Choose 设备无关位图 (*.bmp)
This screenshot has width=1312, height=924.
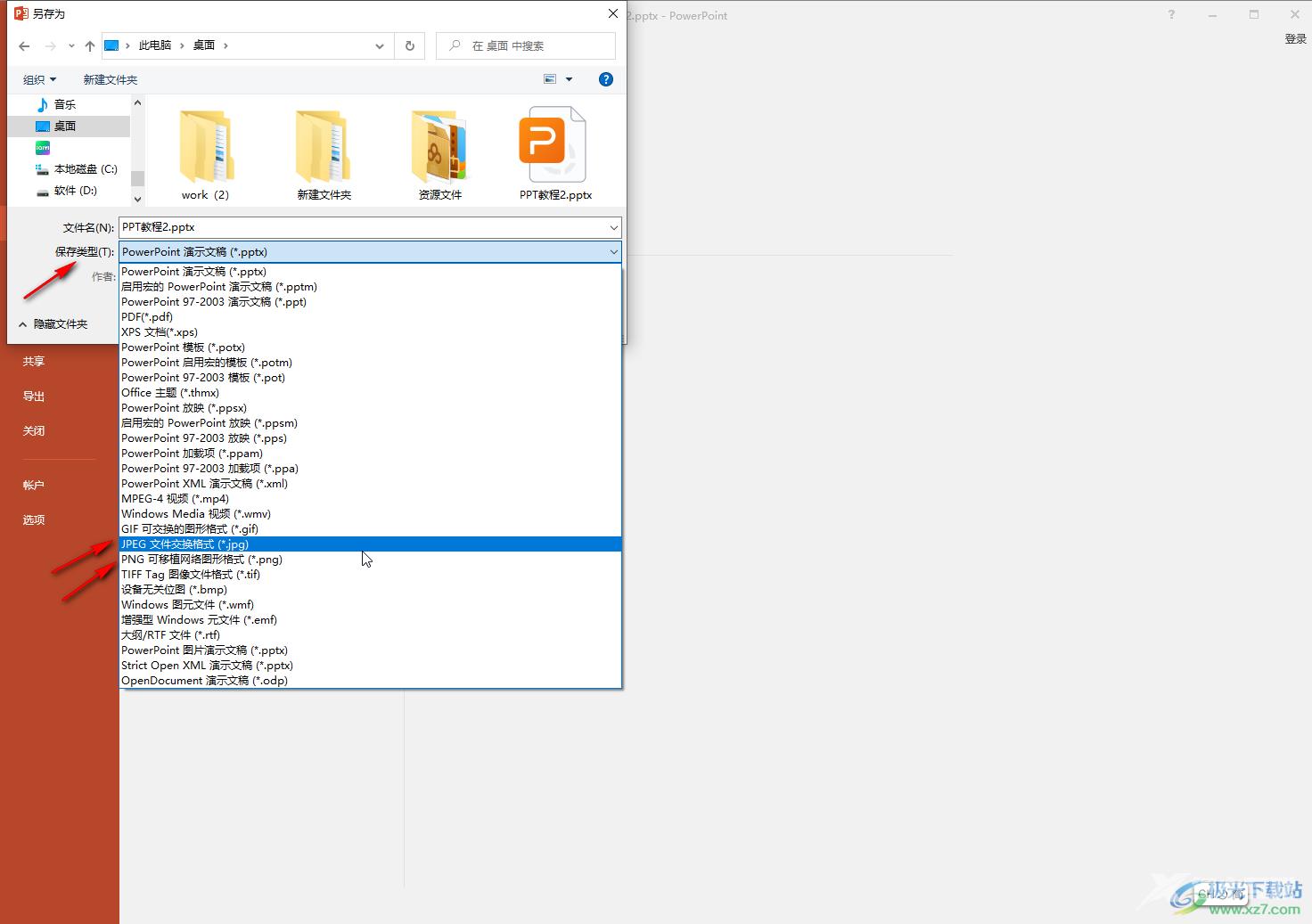point(371,590)
